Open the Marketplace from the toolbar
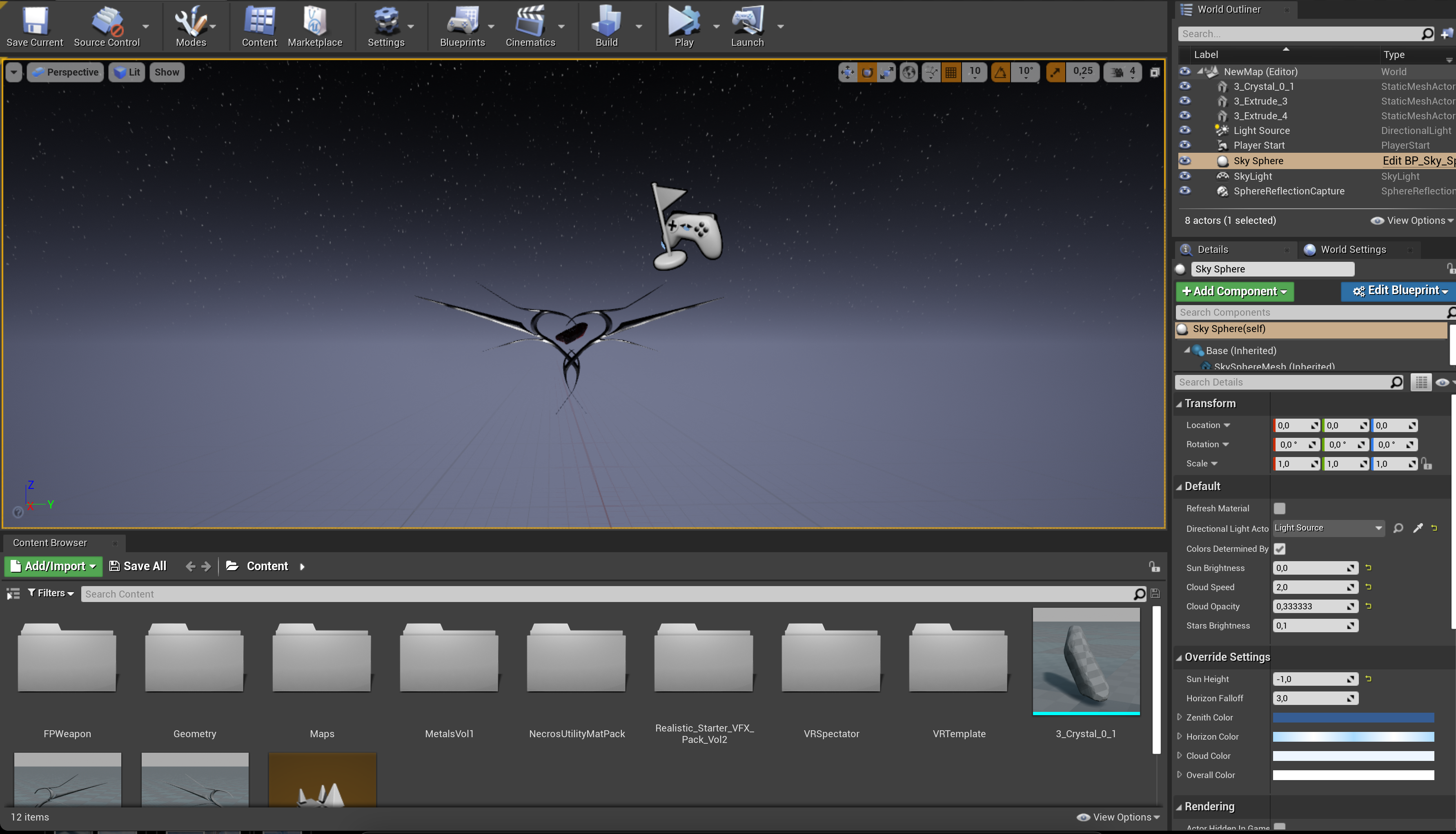1456x834 pixels. coord(315,26)
